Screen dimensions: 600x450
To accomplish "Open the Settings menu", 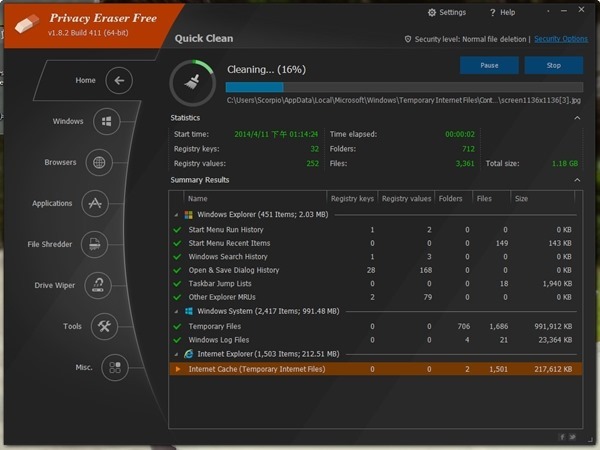I will 446,12.
